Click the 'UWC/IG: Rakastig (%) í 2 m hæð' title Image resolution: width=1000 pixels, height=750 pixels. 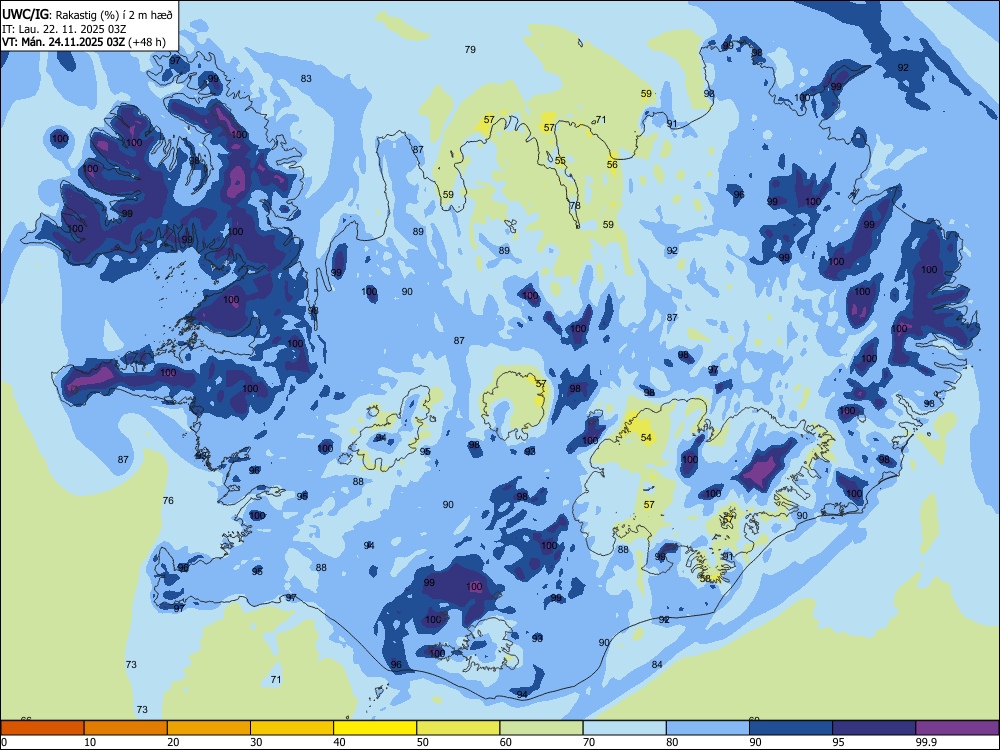coord(87,14)
